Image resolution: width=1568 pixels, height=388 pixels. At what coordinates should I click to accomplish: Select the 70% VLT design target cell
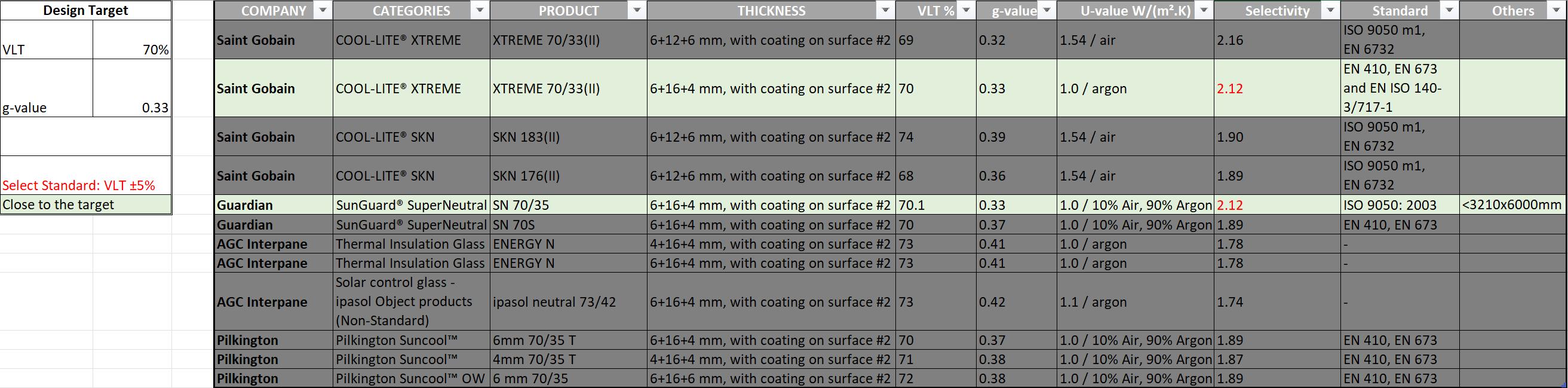[132, 39]
